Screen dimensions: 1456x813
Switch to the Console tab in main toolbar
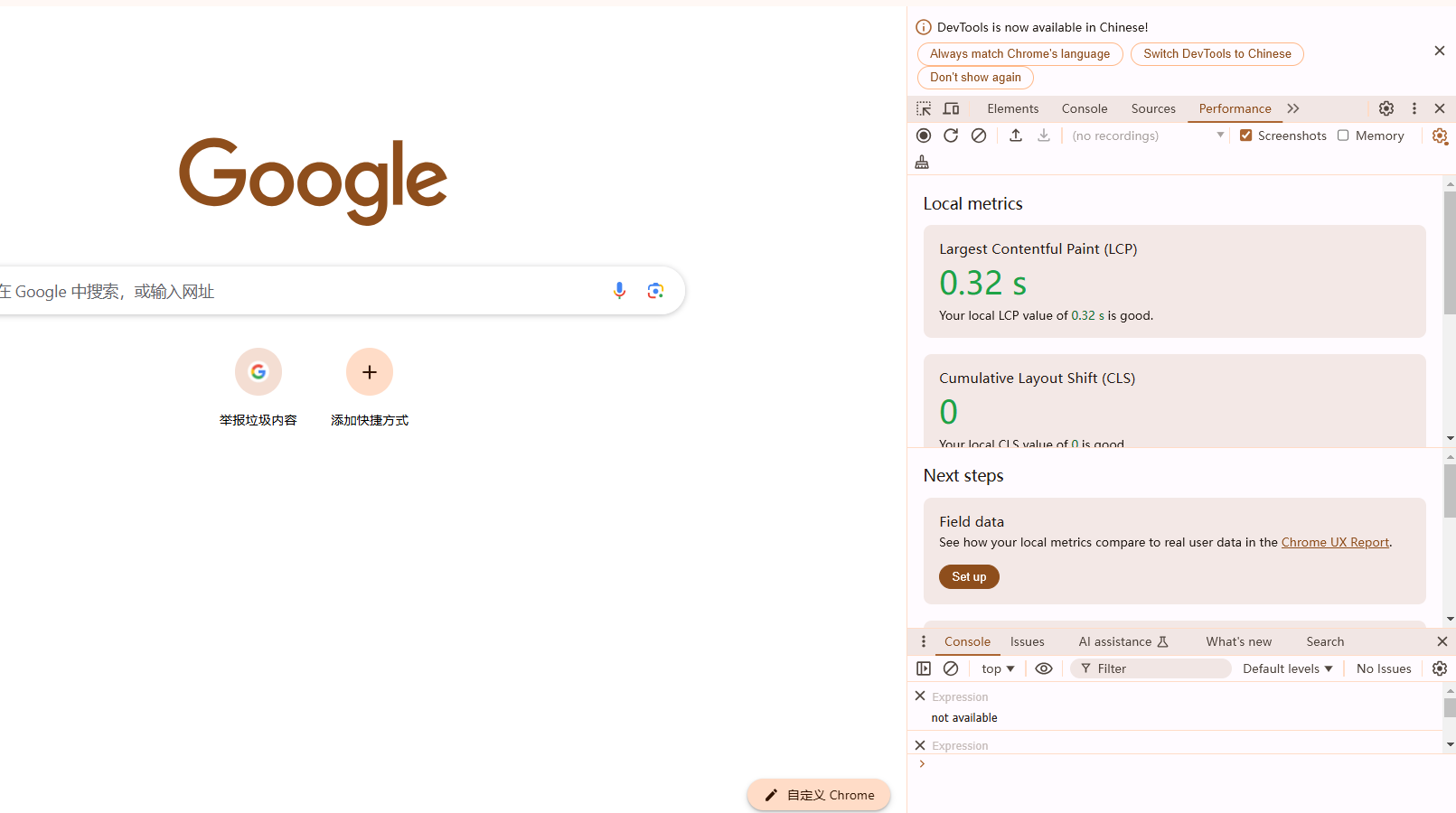1085,108
